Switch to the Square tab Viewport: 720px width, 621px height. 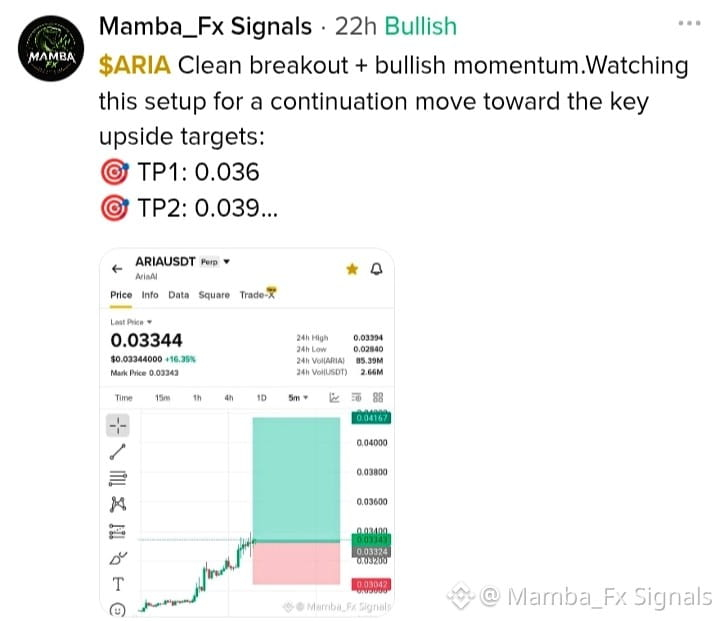coord(214,295)
